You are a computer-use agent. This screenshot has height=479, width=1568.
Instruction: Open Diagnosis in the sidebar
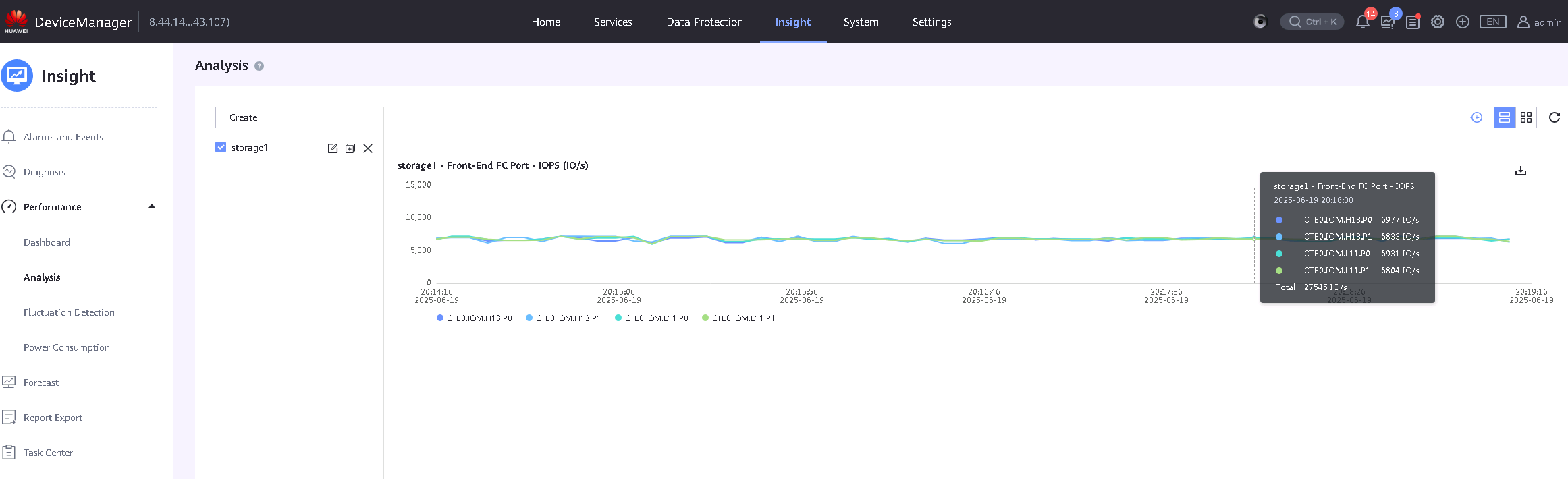point(45,172)
